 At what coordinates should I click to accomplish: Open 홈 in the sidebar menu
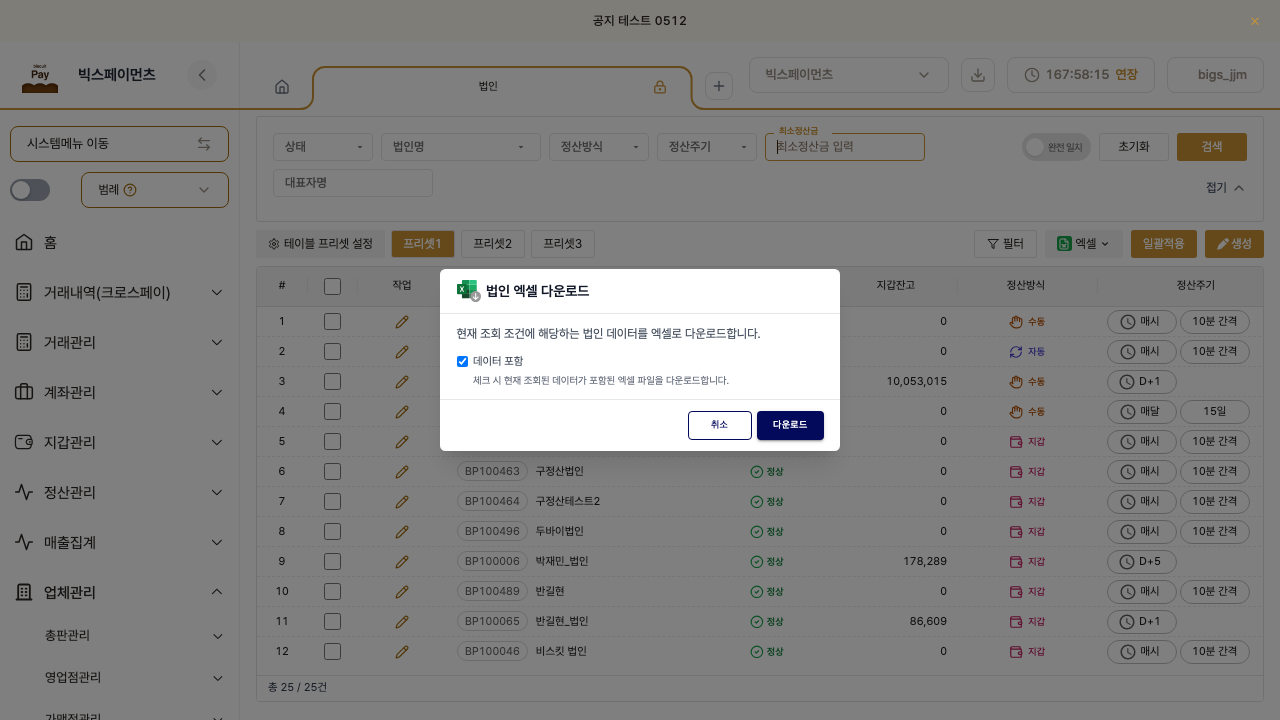[120, 242]
